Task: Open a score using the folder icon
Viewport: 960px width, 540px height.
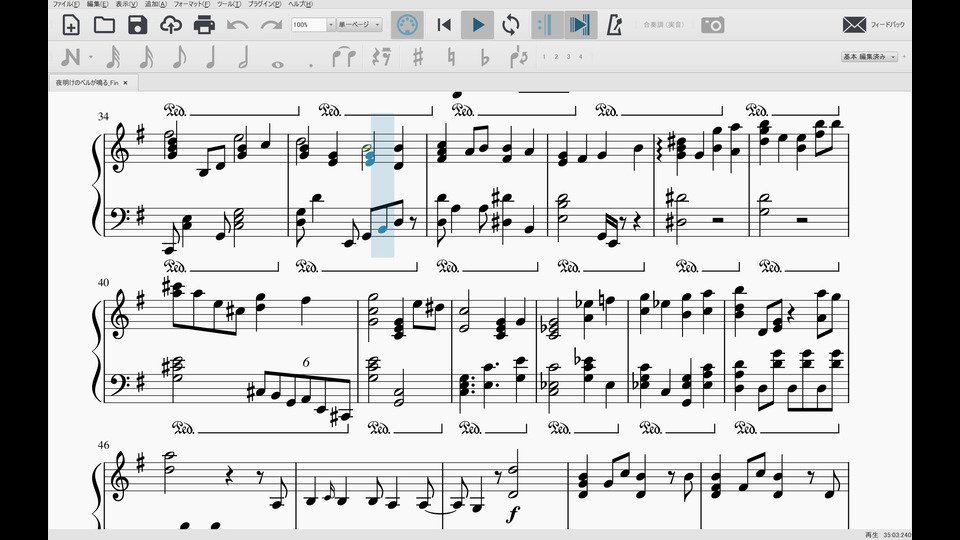Action: tap(104, 25)
